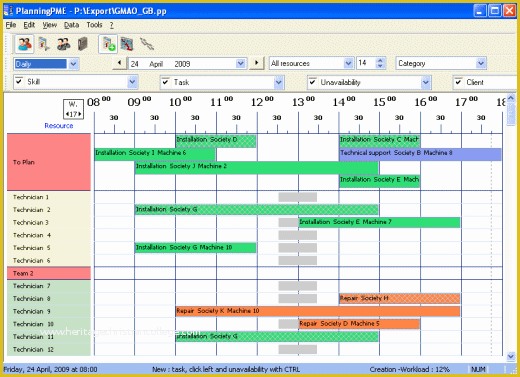Expand the Skill filter dropdown
The width and height of the screenshot is (520, 377).
pos(132,82)
